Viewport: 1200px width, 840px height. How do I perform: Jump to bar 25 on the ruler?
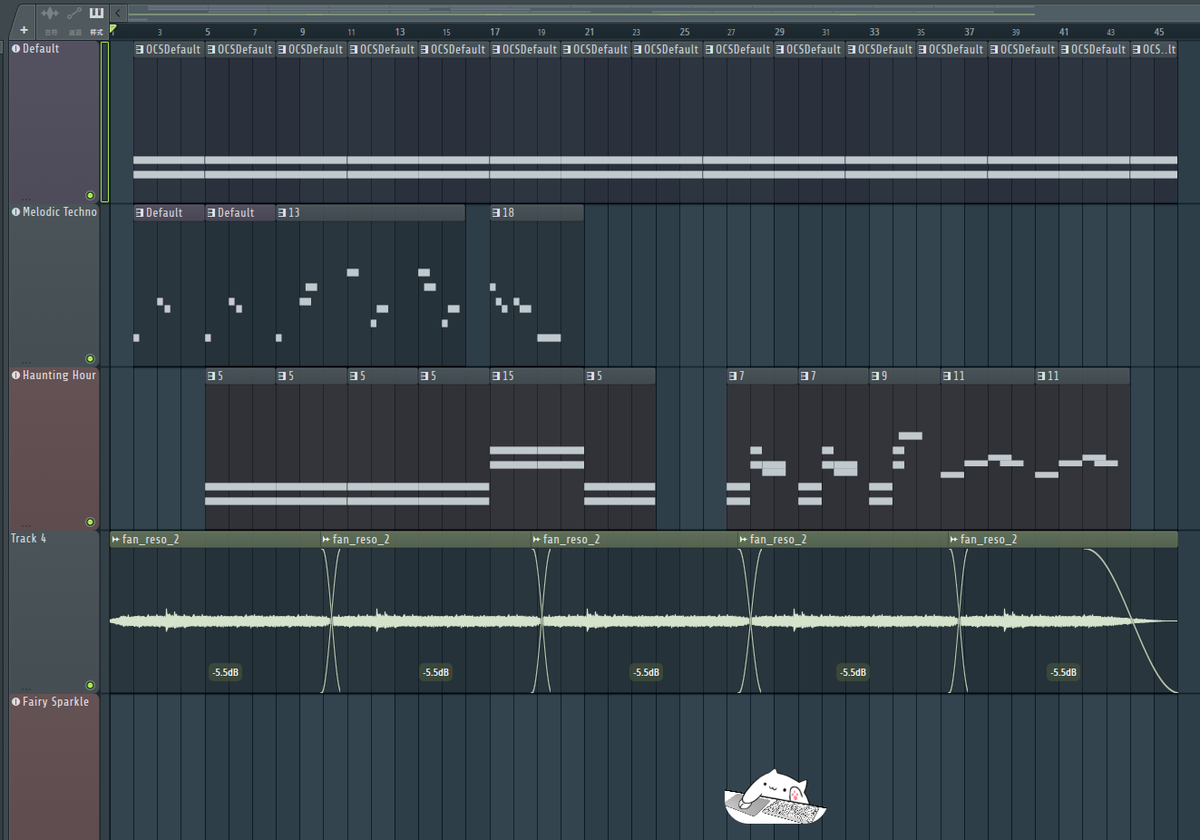coord(685,32)
